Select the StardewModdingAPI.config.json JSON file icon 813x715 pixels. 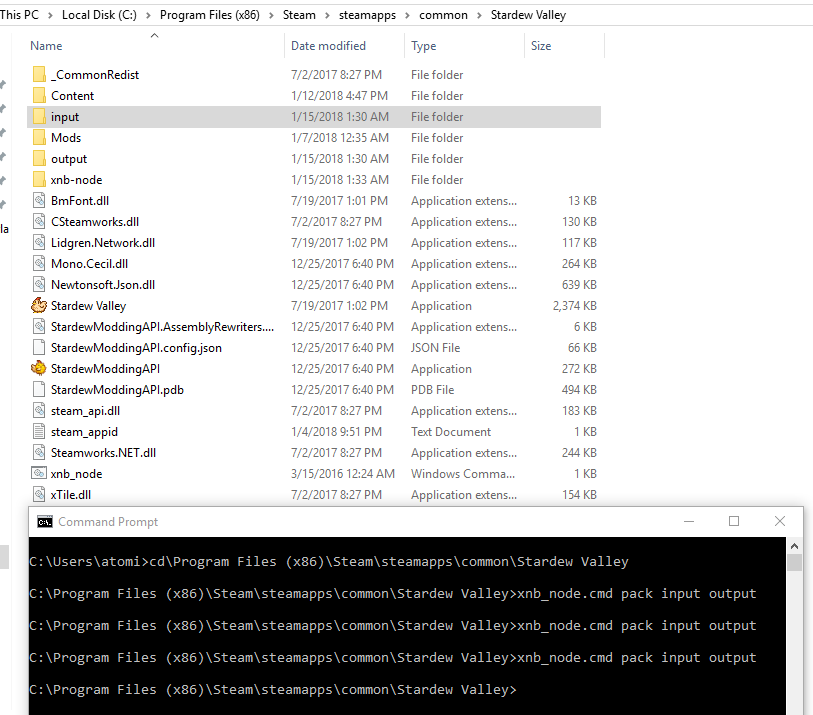[x=38, y=347]
